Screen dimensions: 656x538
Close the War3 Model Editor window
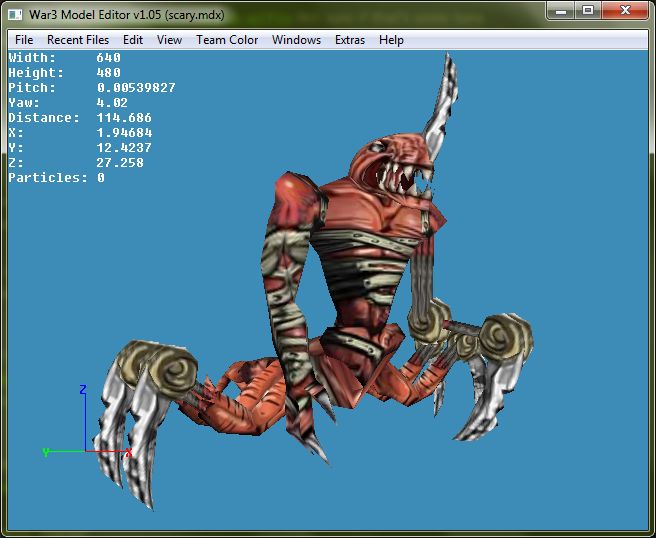625,11
